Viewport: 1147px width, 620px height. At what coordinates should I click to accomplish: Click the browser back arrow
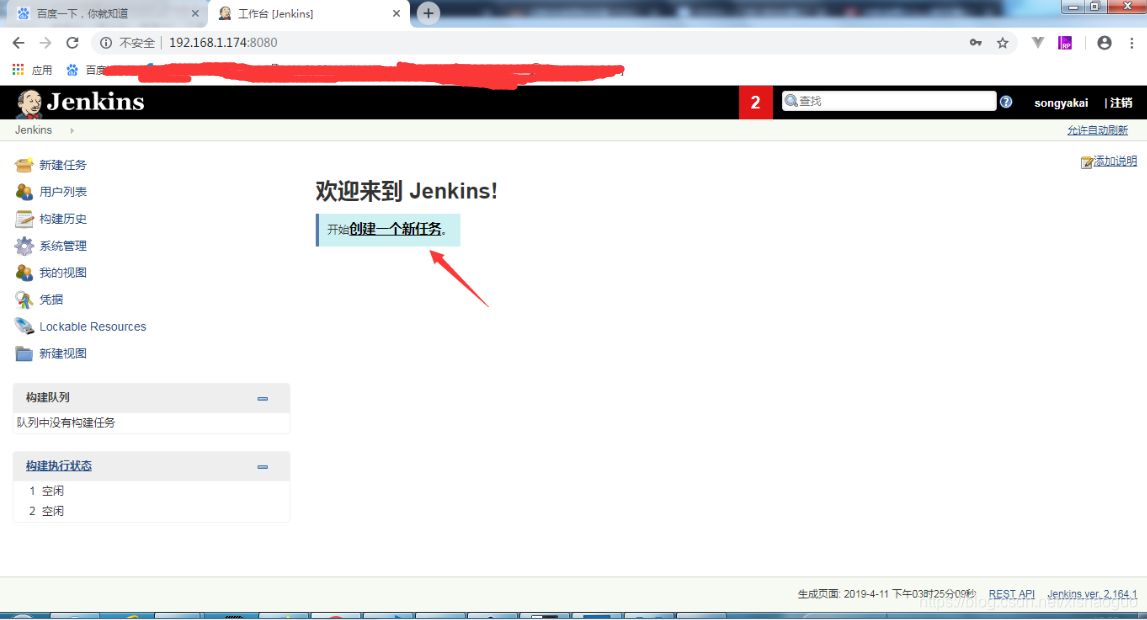18,42
